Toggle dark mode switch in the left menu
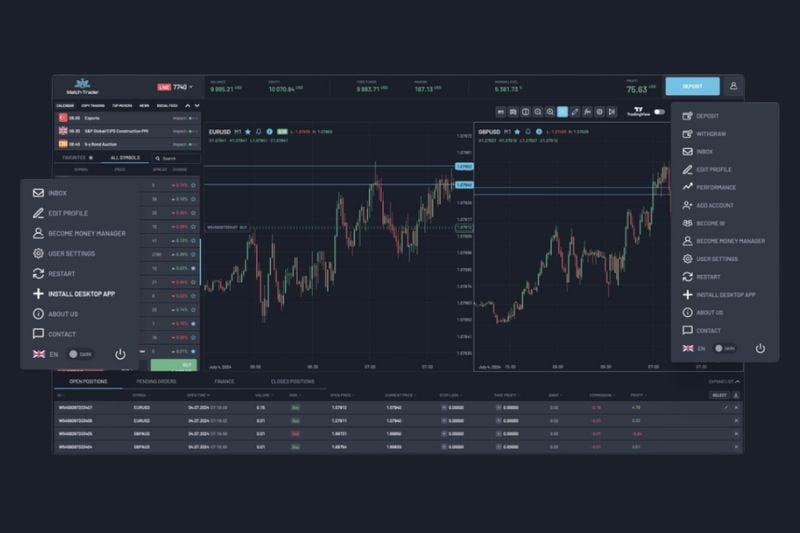Screen dimensions: 800x533 82,354
